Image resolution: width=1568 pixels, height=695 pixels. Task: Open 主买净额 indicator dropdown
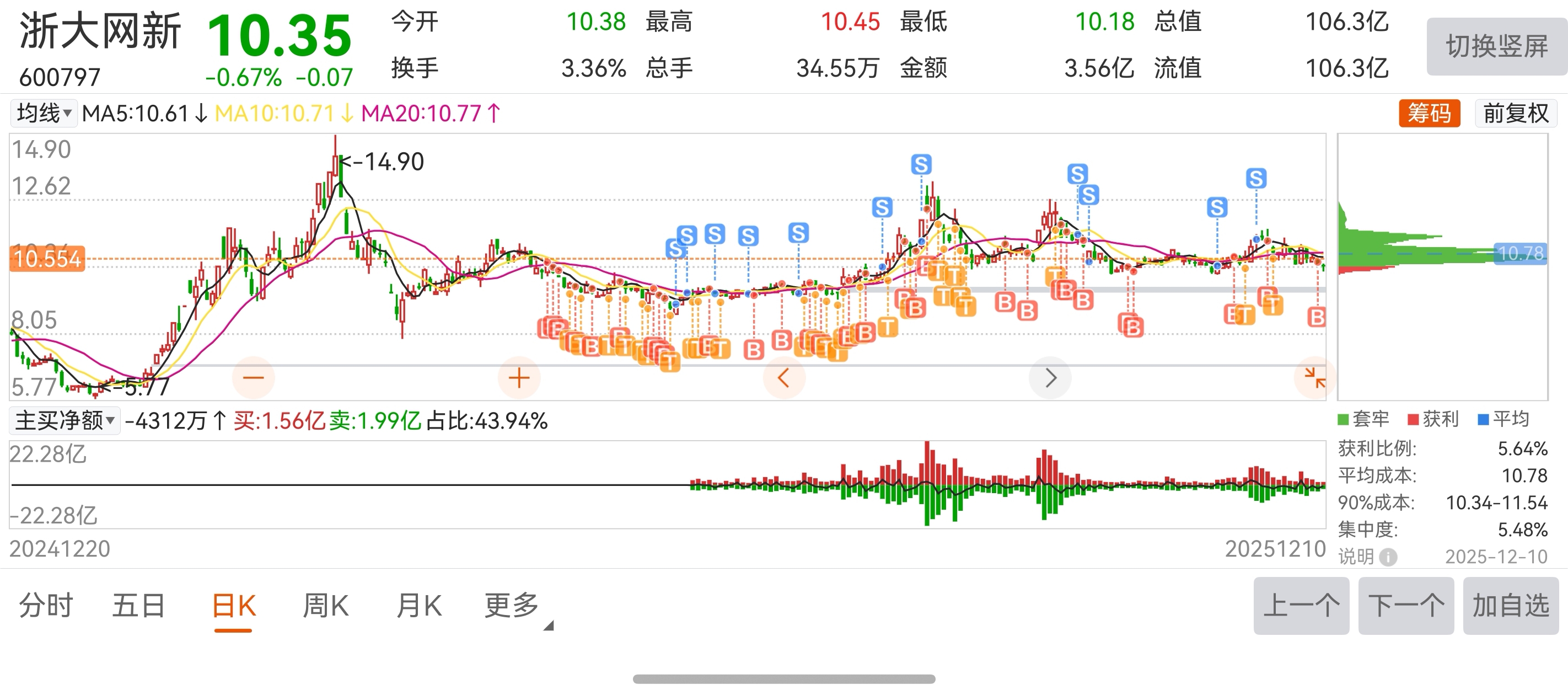pyautogui.click(x=65, y=421)
